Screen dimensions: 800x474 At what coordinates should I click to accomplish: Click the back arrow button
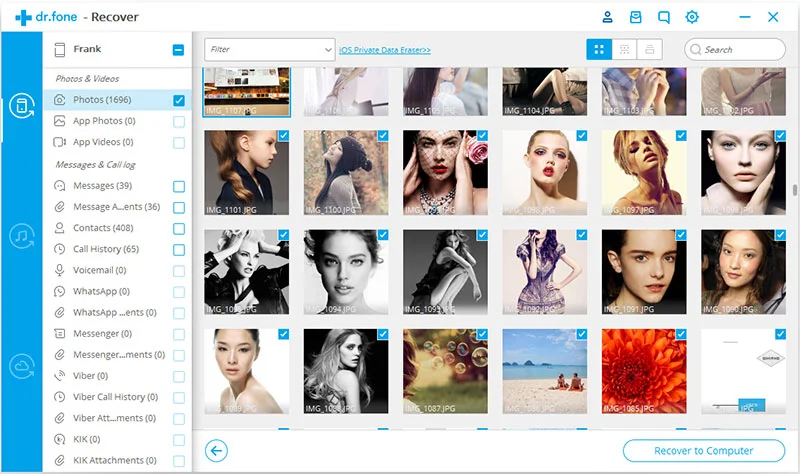coord(216,451)
